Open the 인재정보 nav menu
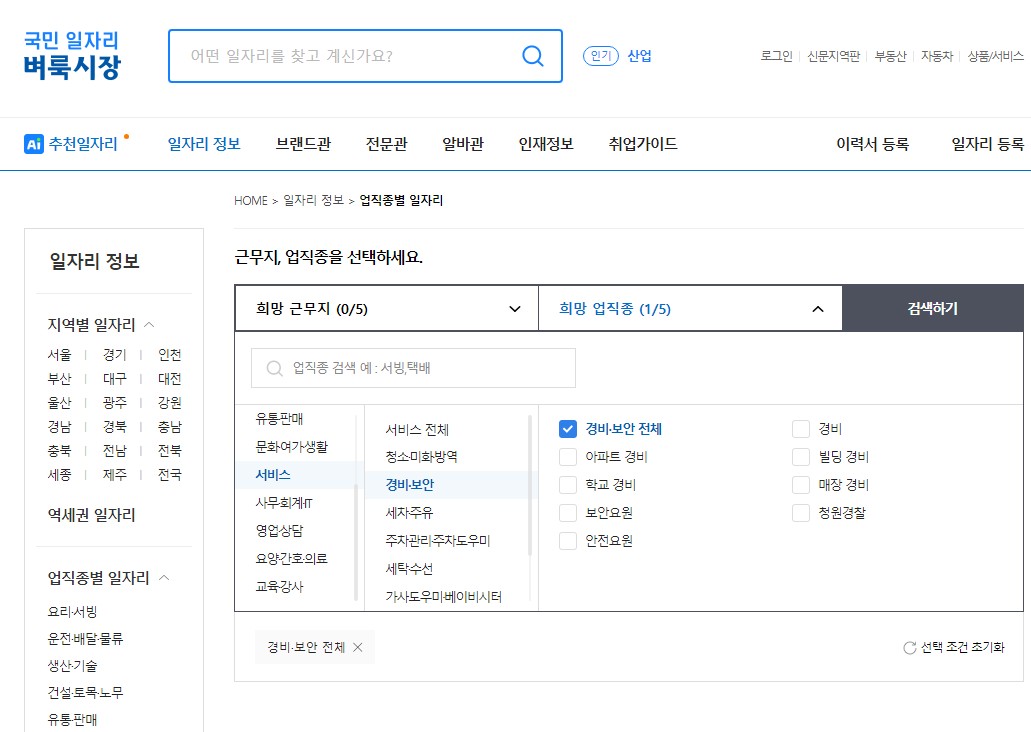The width and height of the screenshot is (1031, 732). [546, 143]
